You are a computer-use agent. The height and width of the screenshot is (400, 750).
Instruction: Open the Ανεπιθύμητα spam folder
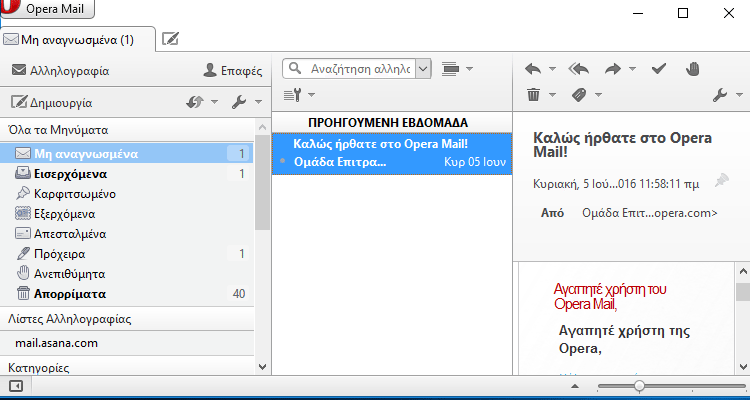point(127,274)
